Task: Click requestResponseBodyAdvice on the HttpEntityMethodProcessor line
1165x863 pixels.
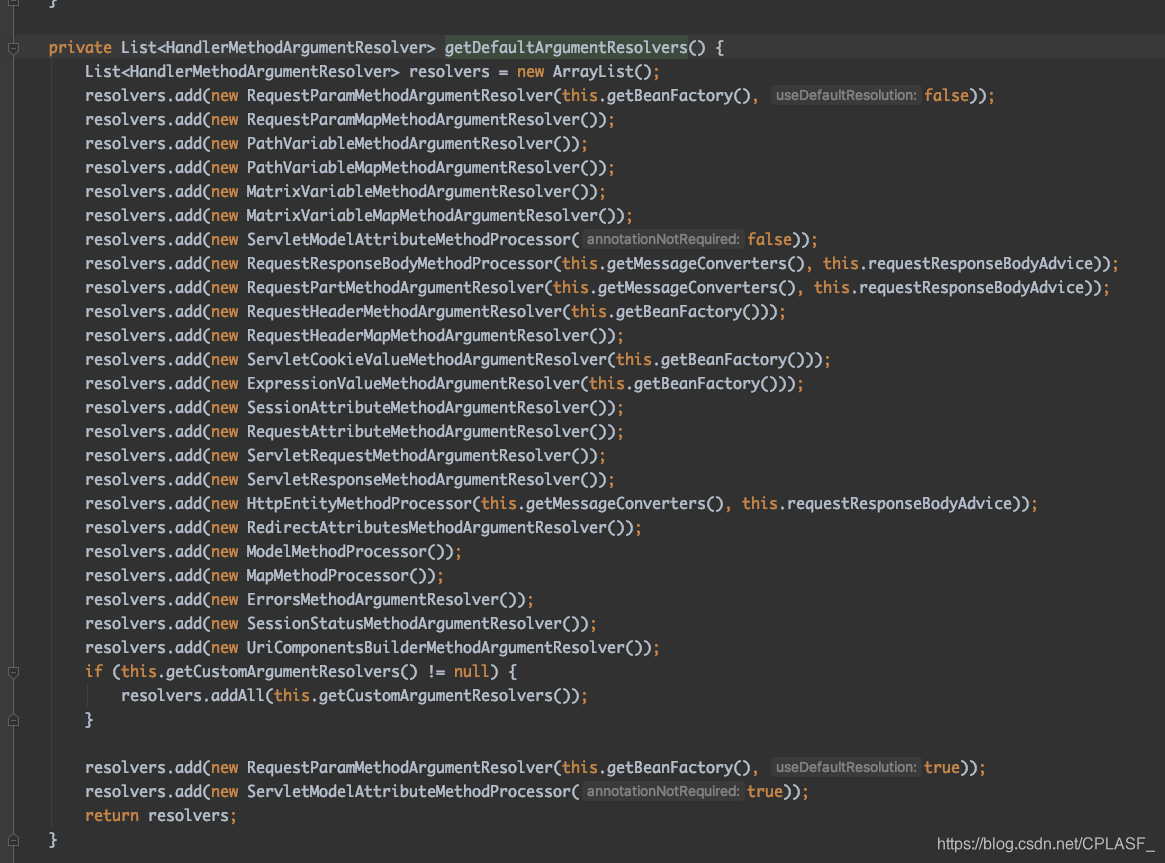Action: (899, 504)
